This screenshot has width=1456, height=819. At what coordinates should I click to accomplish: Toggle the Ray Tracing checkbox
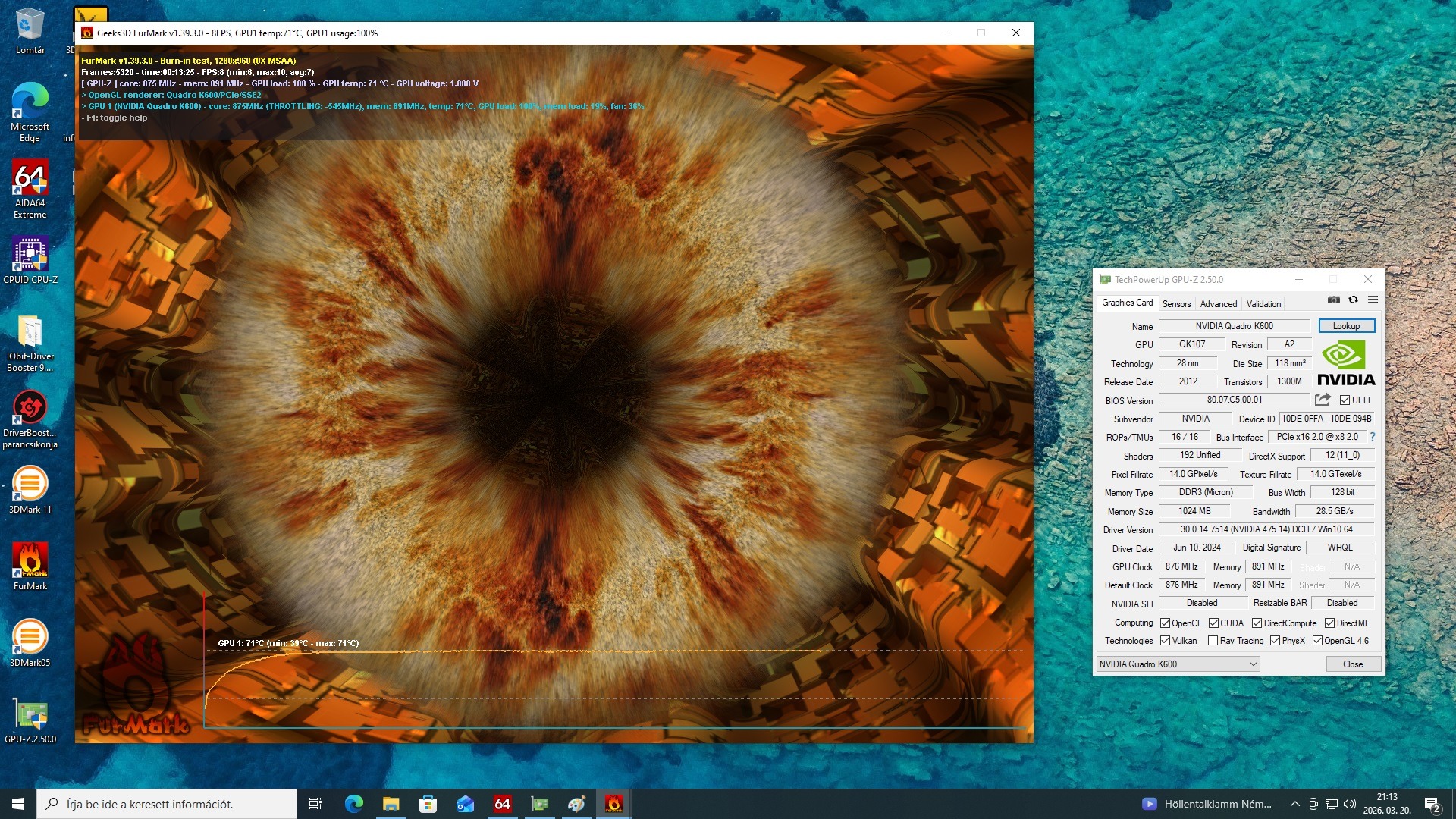1213,641
